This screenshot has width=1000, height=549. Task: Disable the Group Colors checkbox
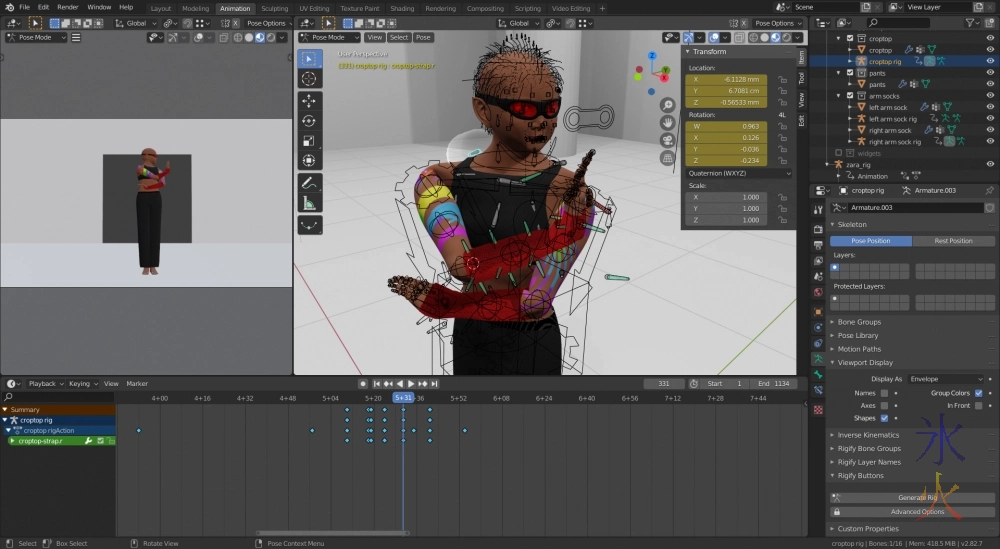(x=978, y=393)
